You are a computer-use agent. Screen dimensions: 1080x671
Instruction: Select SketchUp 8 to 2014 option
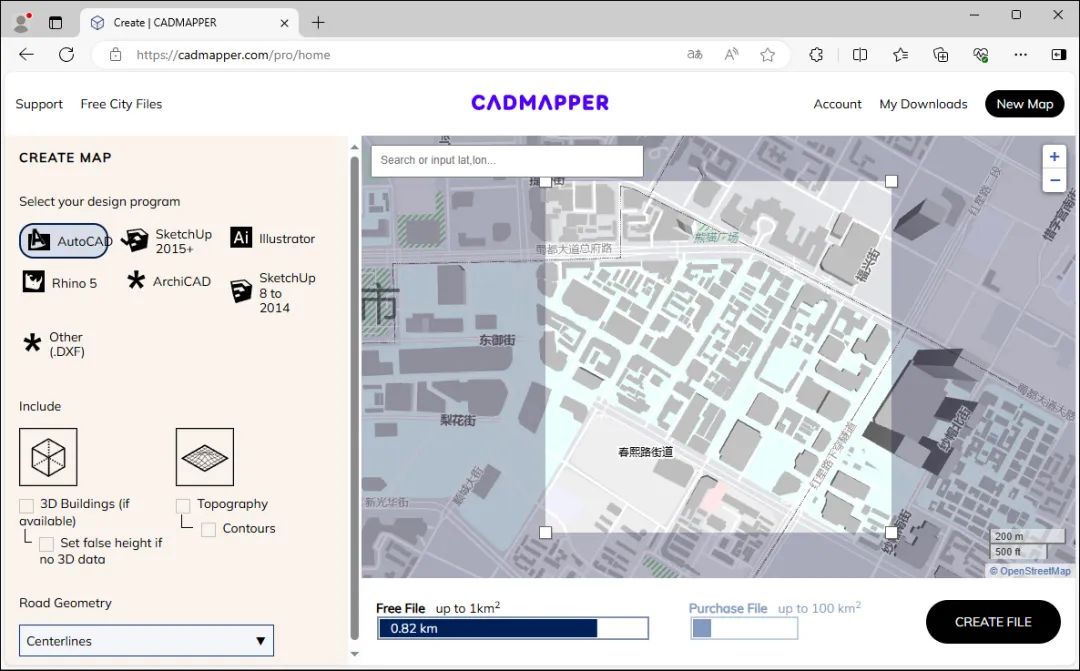coord(273,293)
